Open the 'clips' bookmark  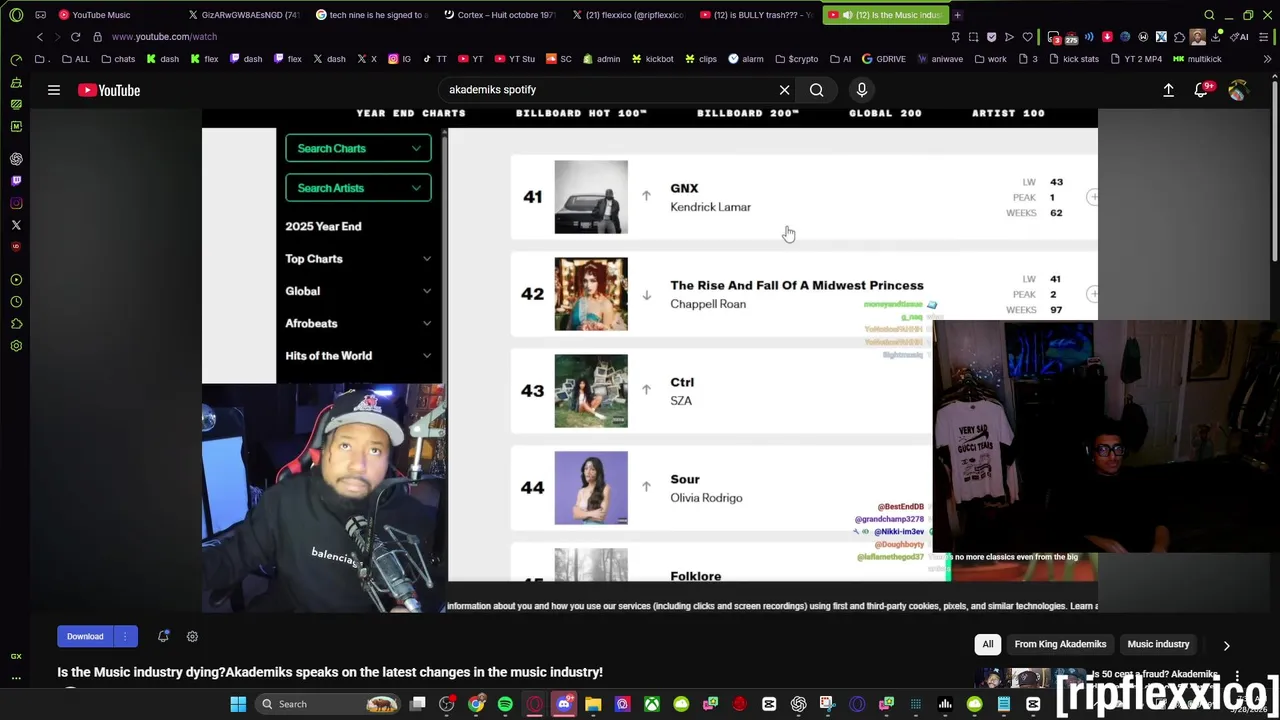coord(701,59)
